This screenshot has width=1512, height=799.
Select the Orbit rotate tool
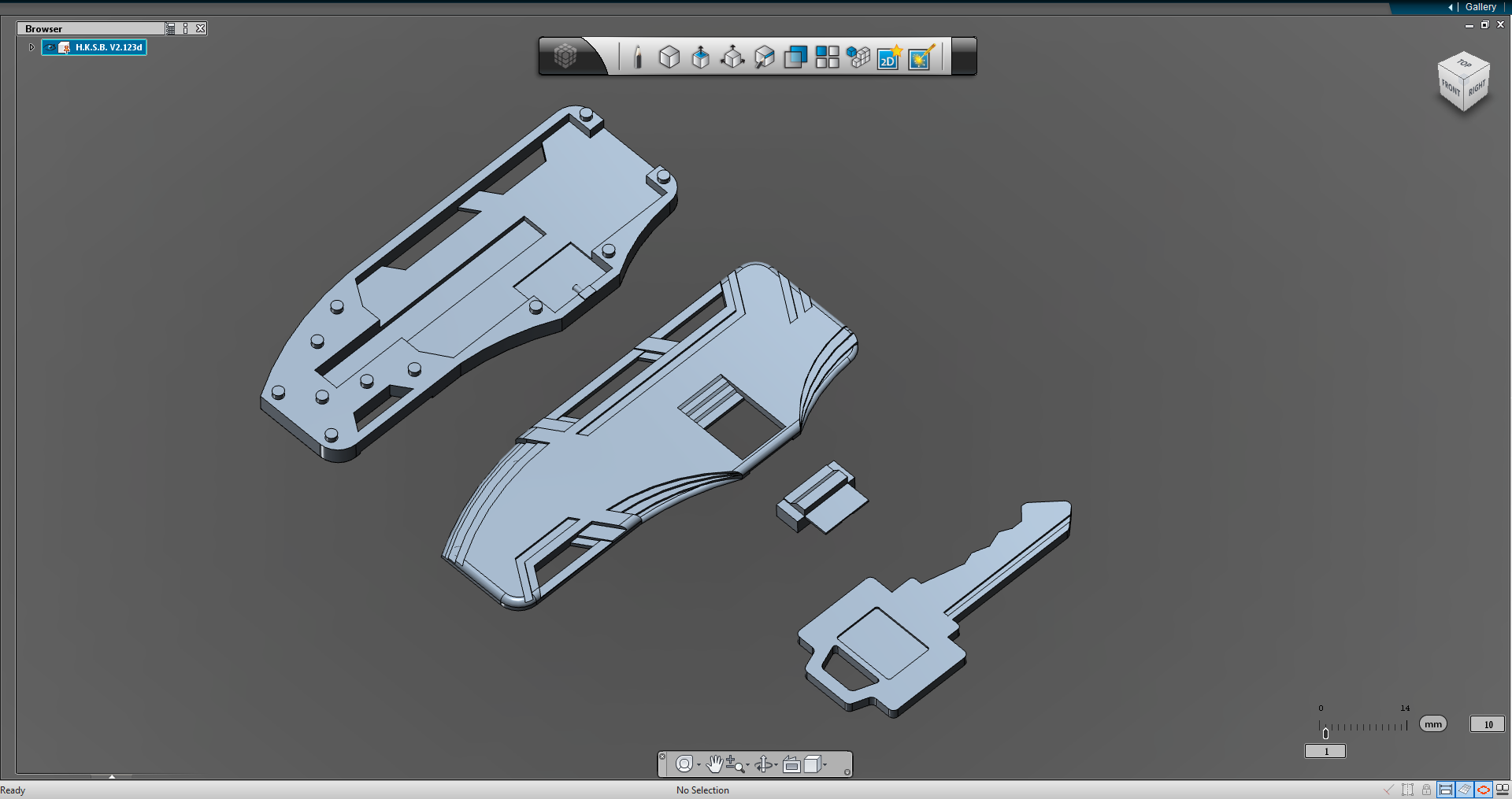pos(764,764)
